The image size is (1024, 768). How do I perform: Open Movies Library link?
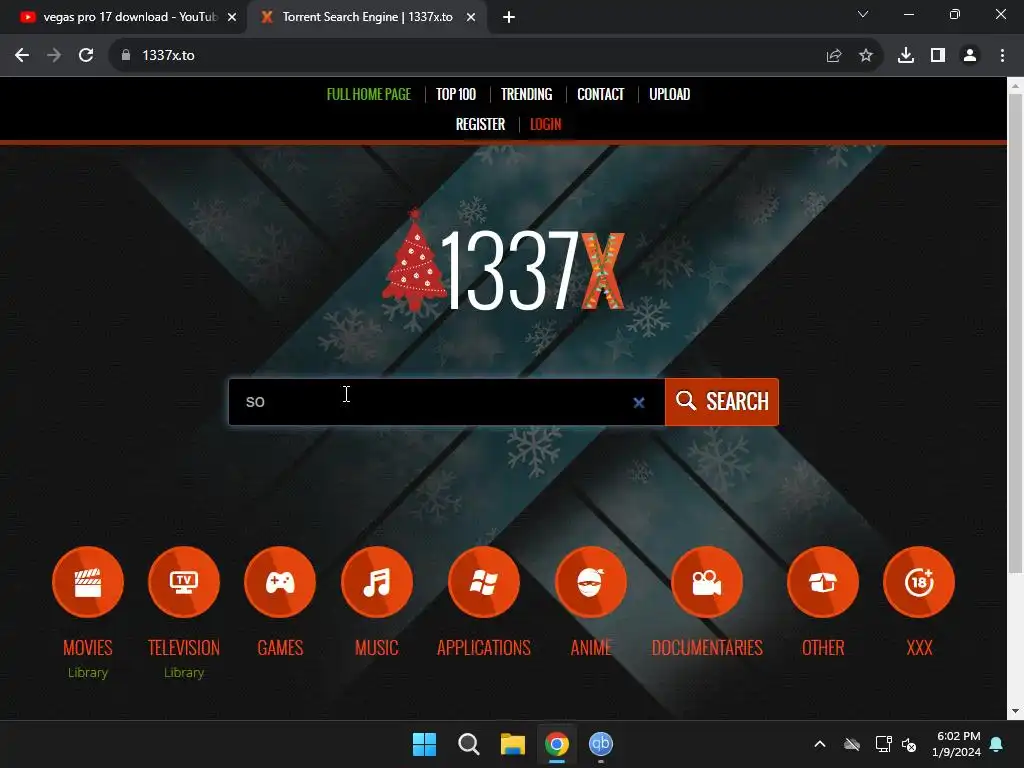(x=88, y=673)
